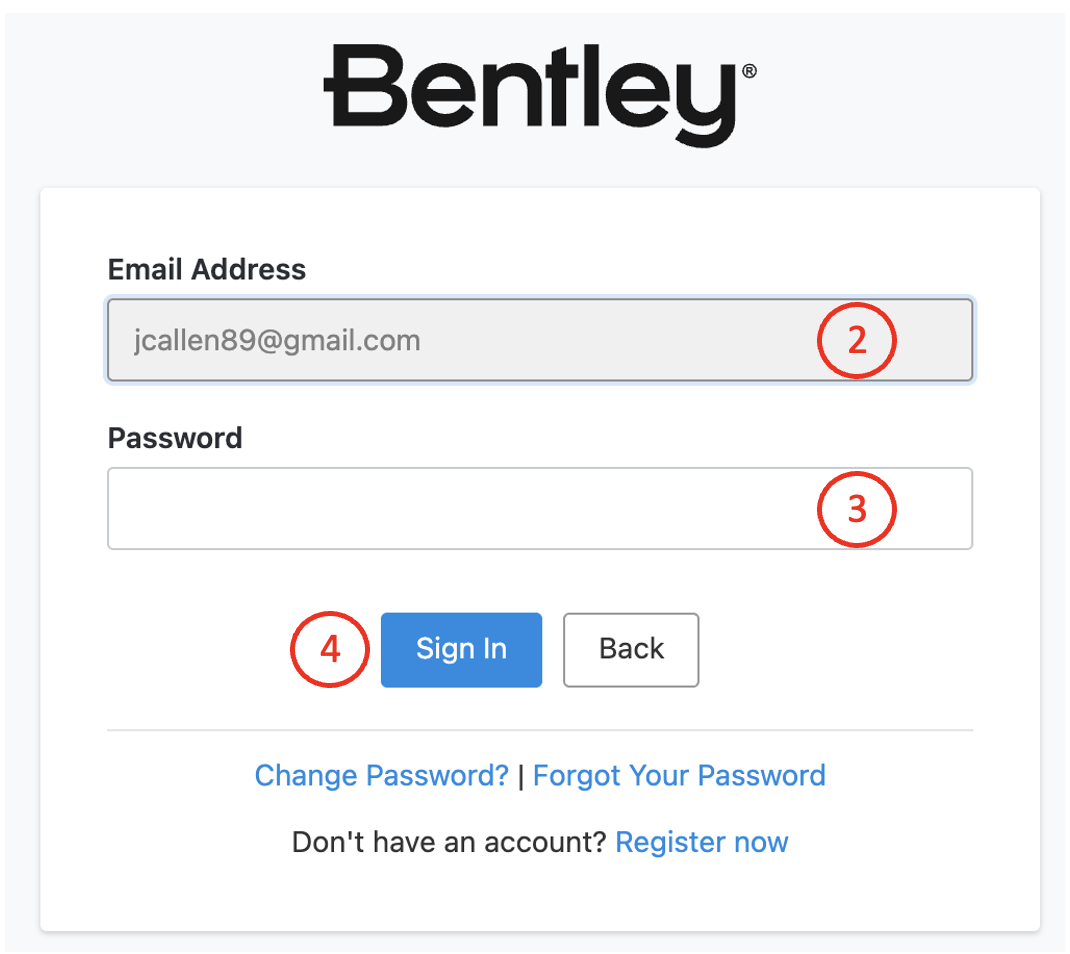Click the "Don't have an account?" text
The height and width of the screenshot is (954, 1070).
pos(449,842)
